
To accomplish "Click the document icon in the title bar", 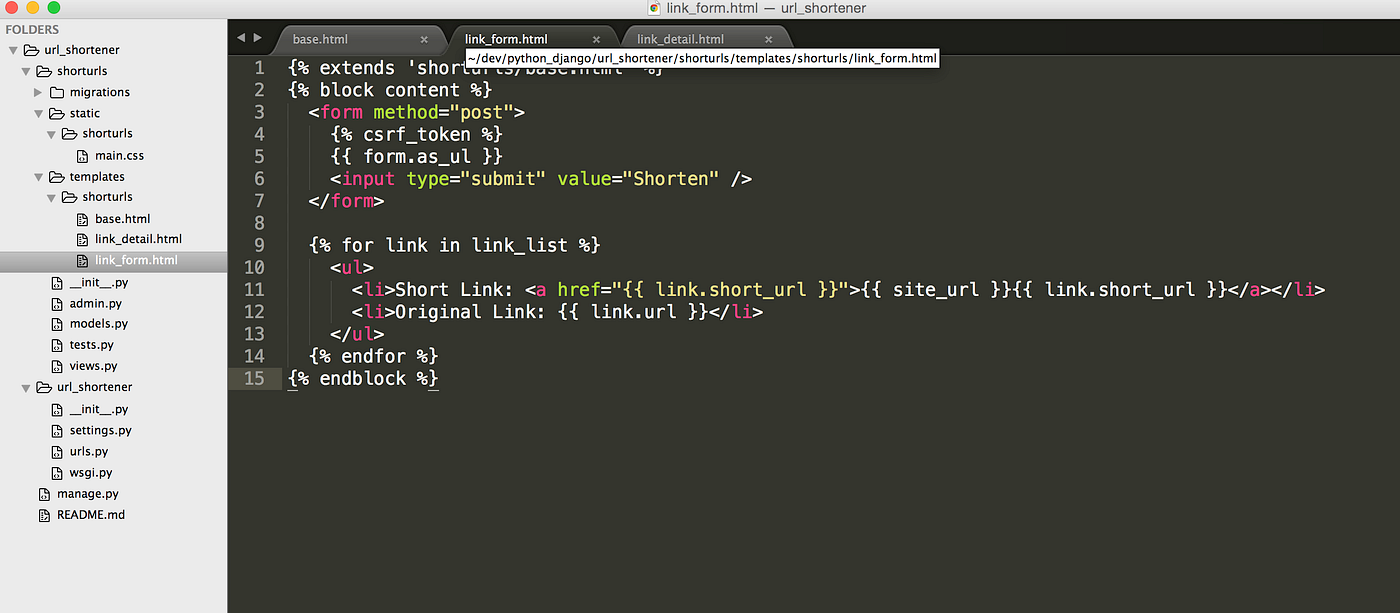I will click(655, 8).
